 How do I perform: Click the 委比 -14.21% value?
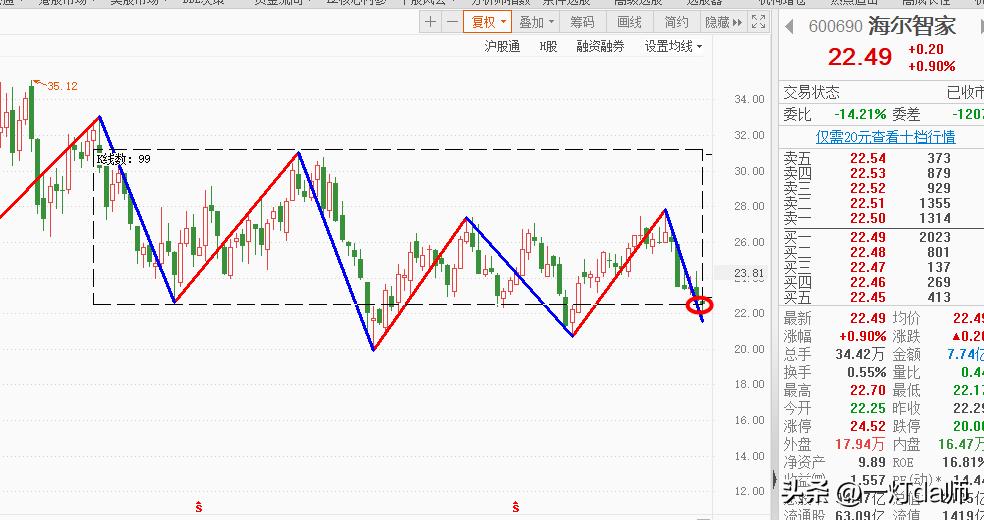[860, 114]
